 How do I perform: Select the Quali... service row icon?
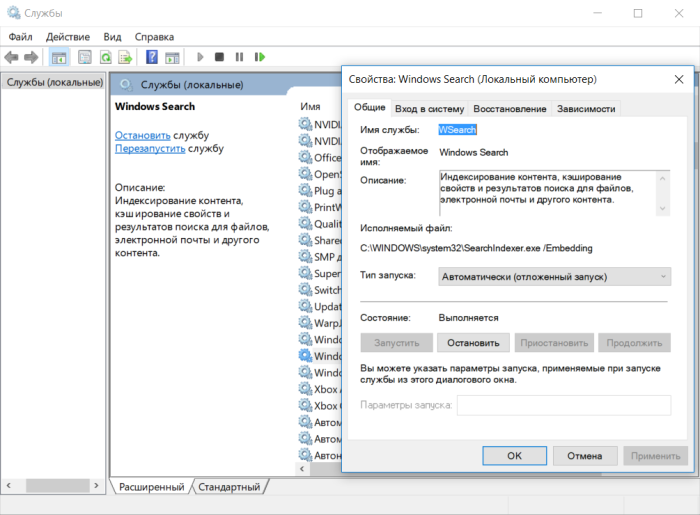pyautogui.click(x=305, y=223)
